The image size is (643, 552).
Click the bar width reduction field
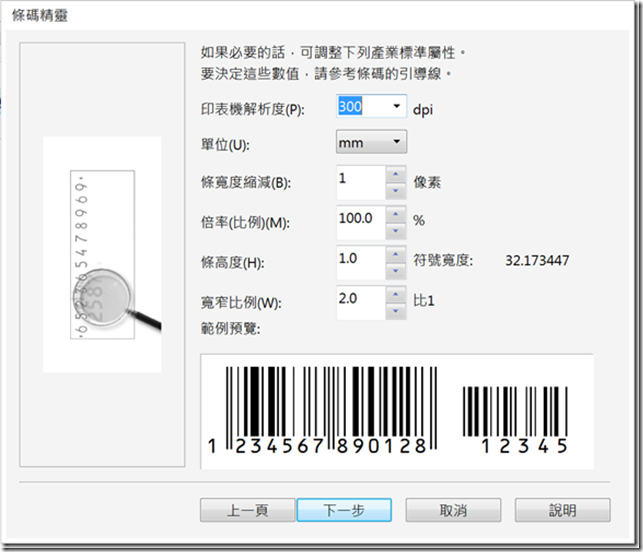tap(361, 182)
